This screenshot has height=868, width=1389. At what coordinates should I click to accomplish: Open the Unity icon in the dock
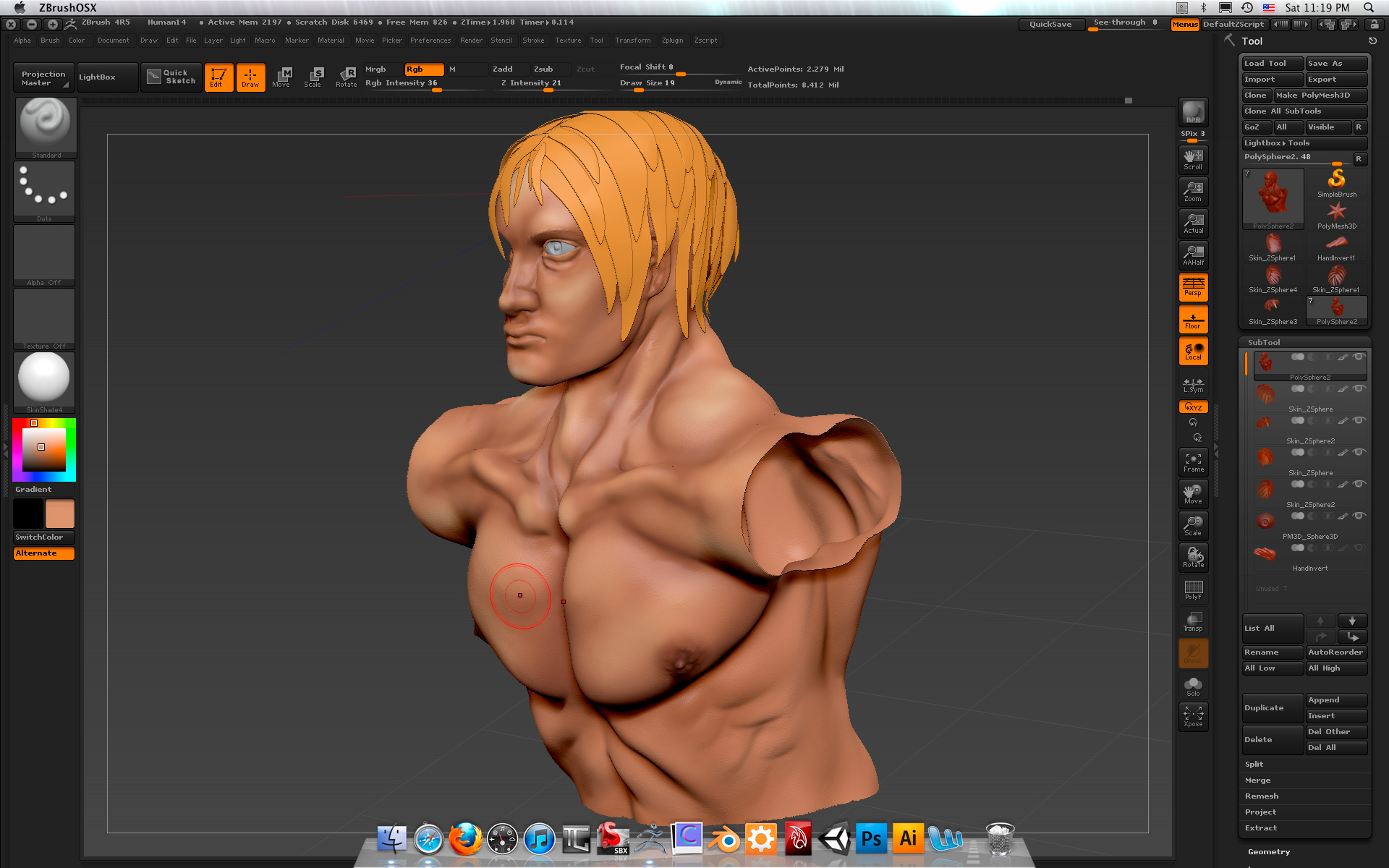tap(834, 839)
